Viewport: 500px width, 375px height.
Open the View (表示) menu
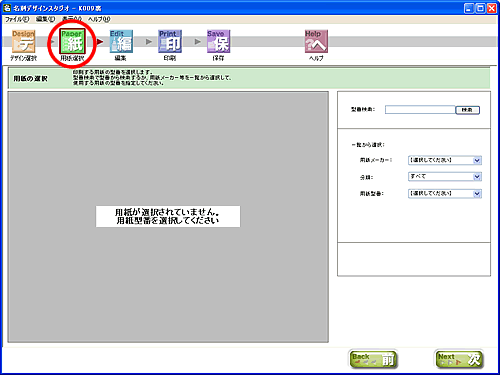(72, 19)
